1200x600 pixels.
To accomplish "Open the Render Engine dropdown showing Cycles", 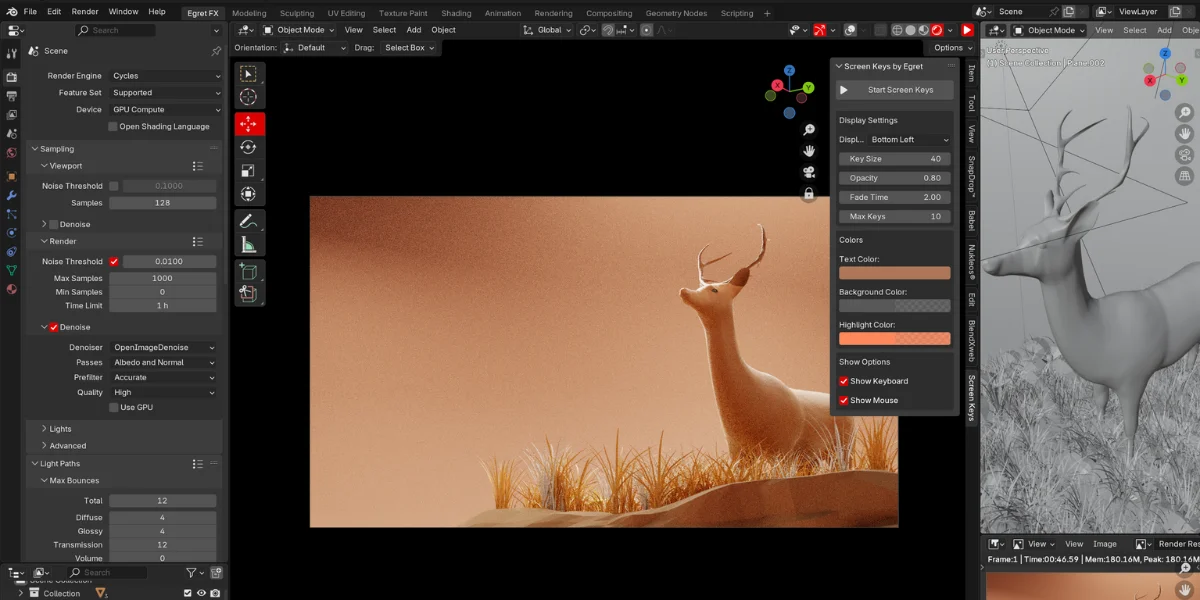I will [x=163, y=75].
